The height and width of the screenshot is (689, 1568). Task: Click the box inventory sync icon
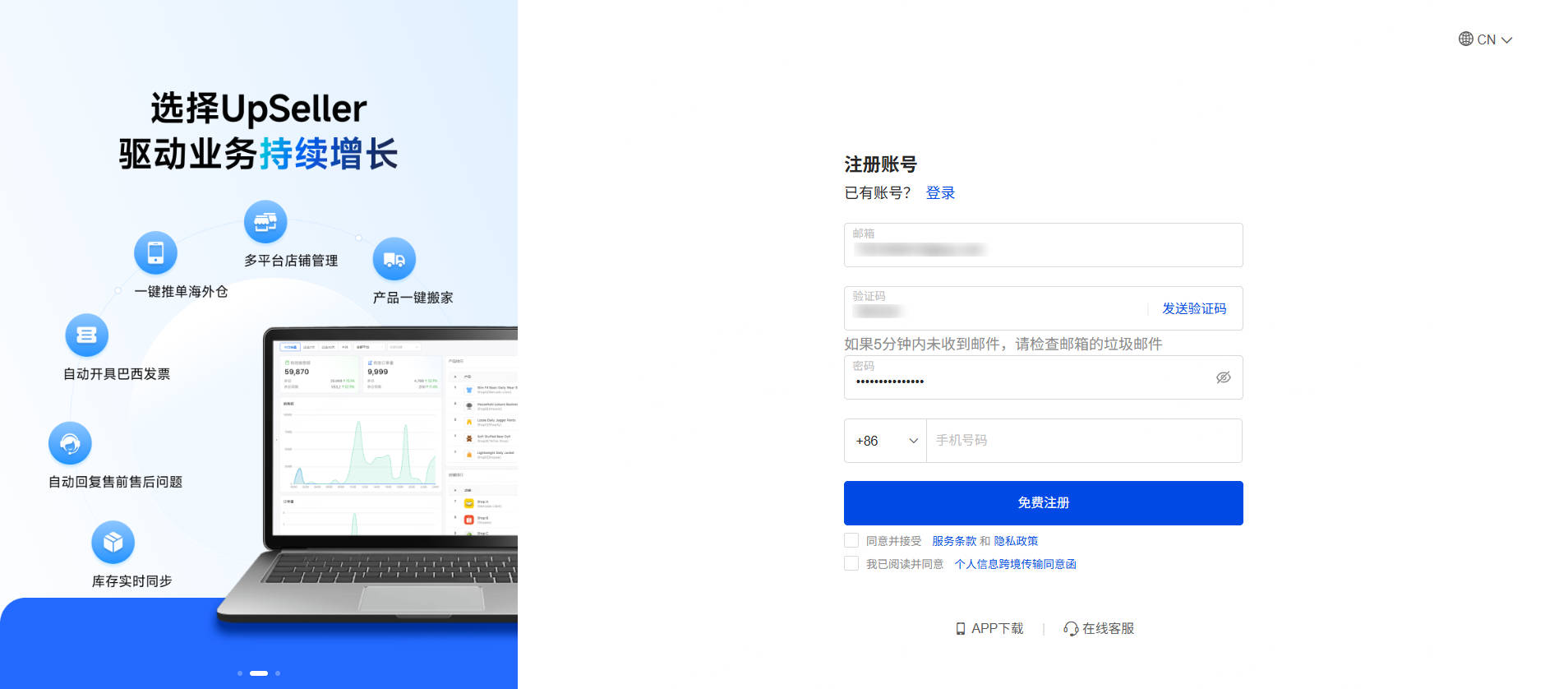point(113,543)
